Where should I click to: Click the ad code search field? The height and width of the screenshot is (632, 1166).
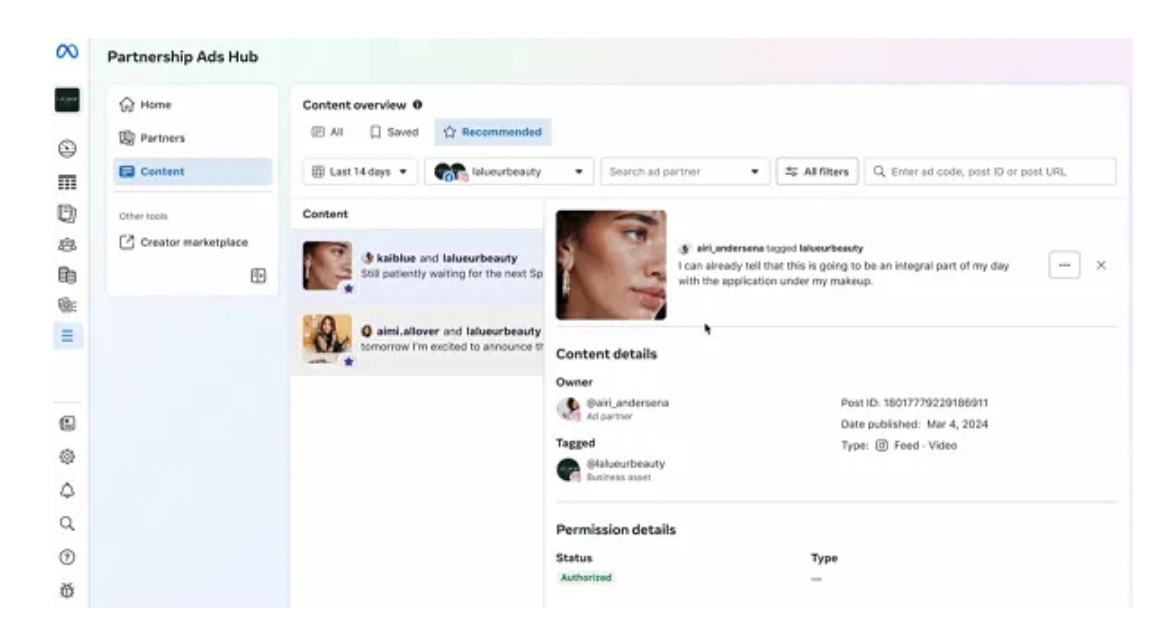[x=990, y=172]
